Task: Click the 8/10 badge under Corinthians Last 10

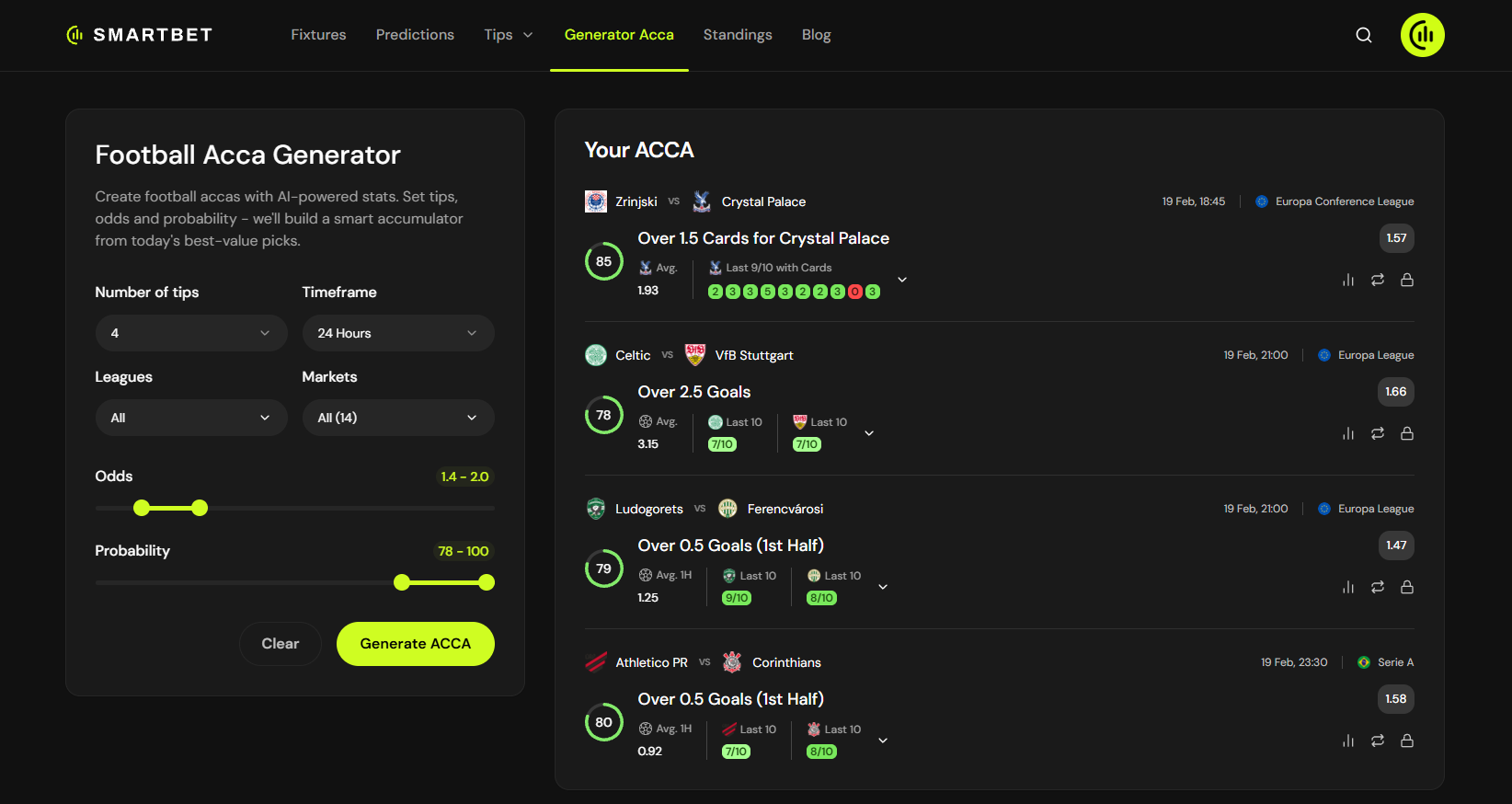Action: [x=821, y=752]
